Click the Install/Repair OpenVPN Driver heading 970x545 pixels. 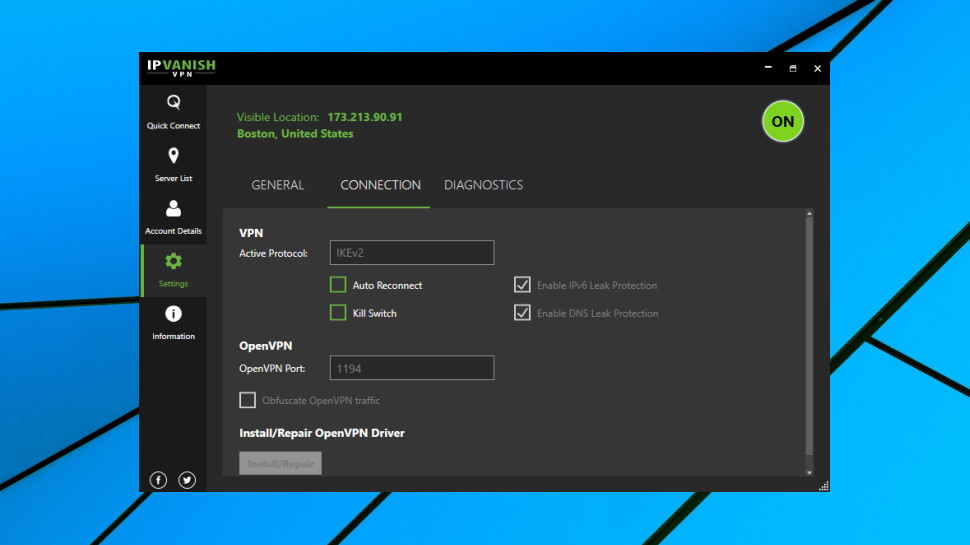pyautogui.click(x=322, y=433)
